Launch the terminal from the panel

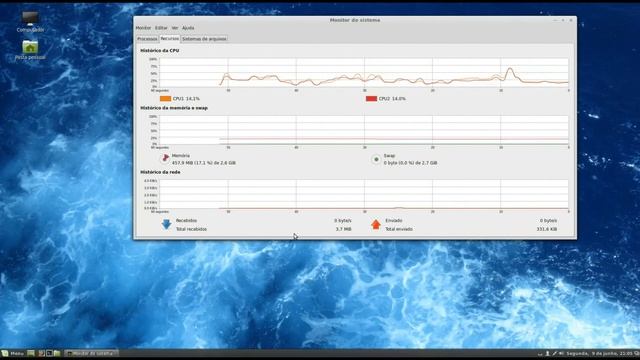click(x=49, y=353)
